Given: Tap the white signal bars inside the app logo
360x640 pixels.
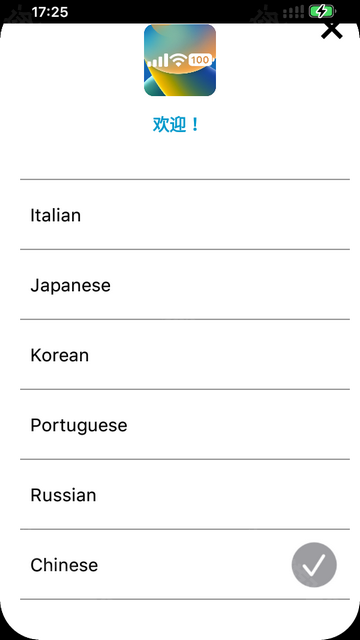Looking at the screenshot, I should (158, 61).
